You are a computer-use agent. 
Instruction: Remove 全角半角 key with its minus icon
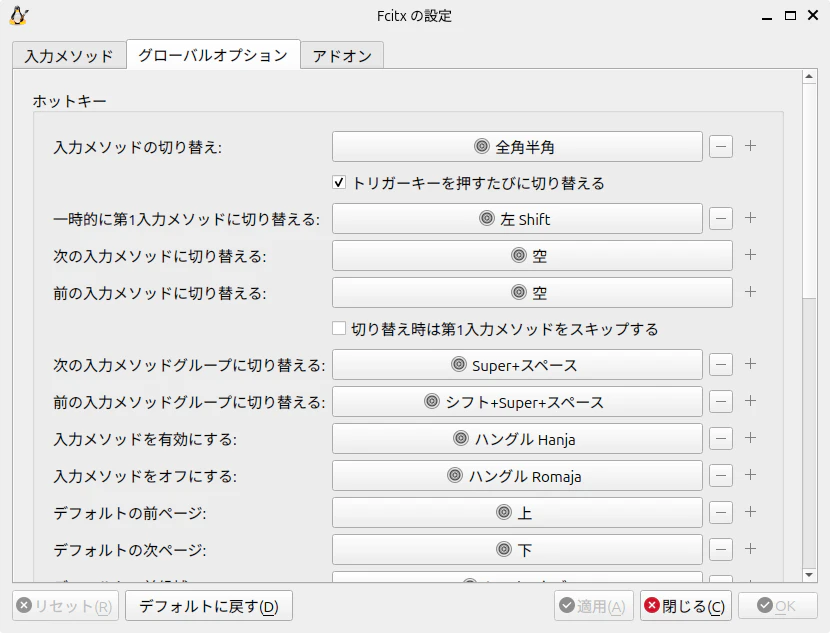721,147
